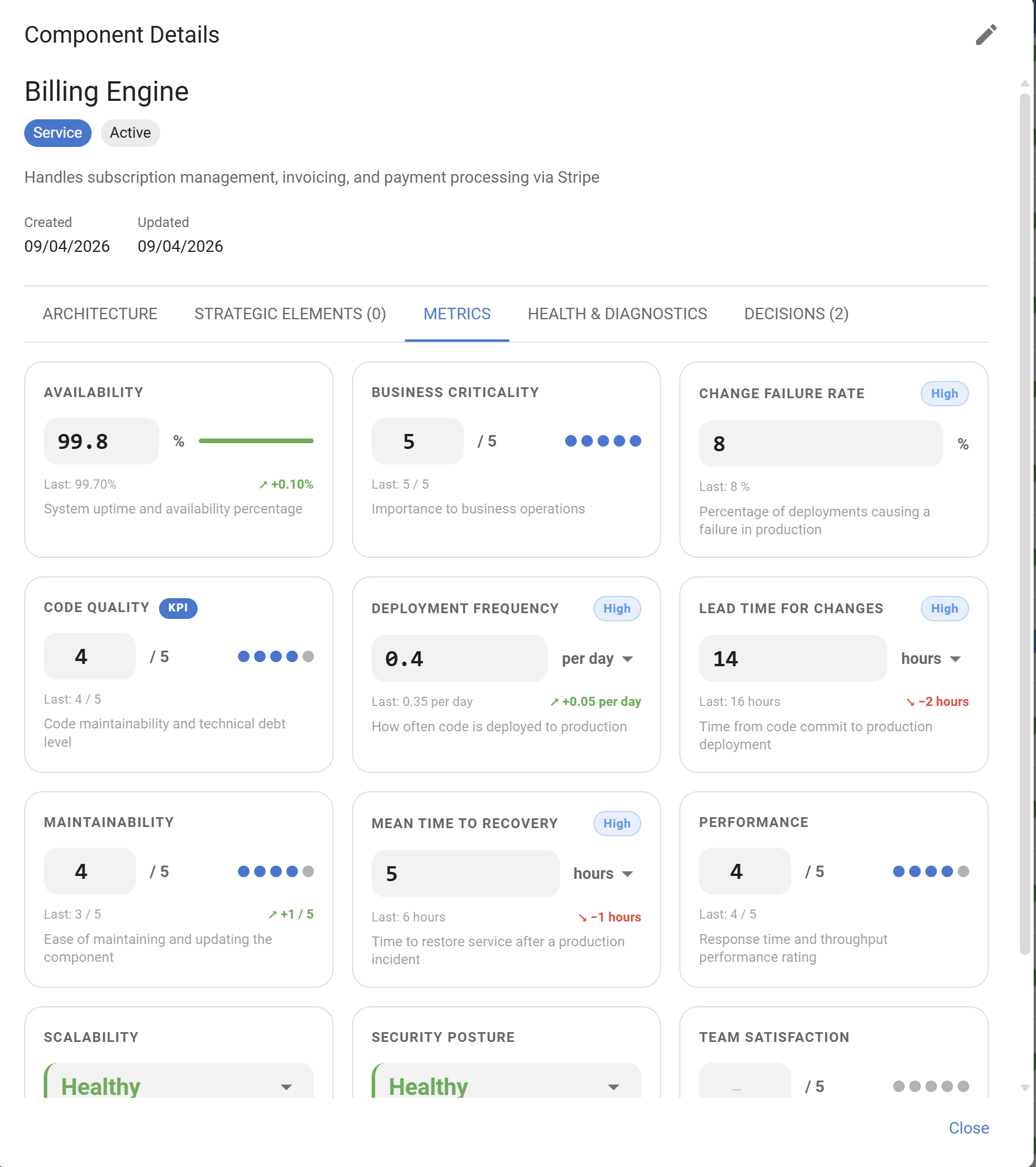Click the Billing Engine title
1036x1167 pixels.
coord(107,92)
